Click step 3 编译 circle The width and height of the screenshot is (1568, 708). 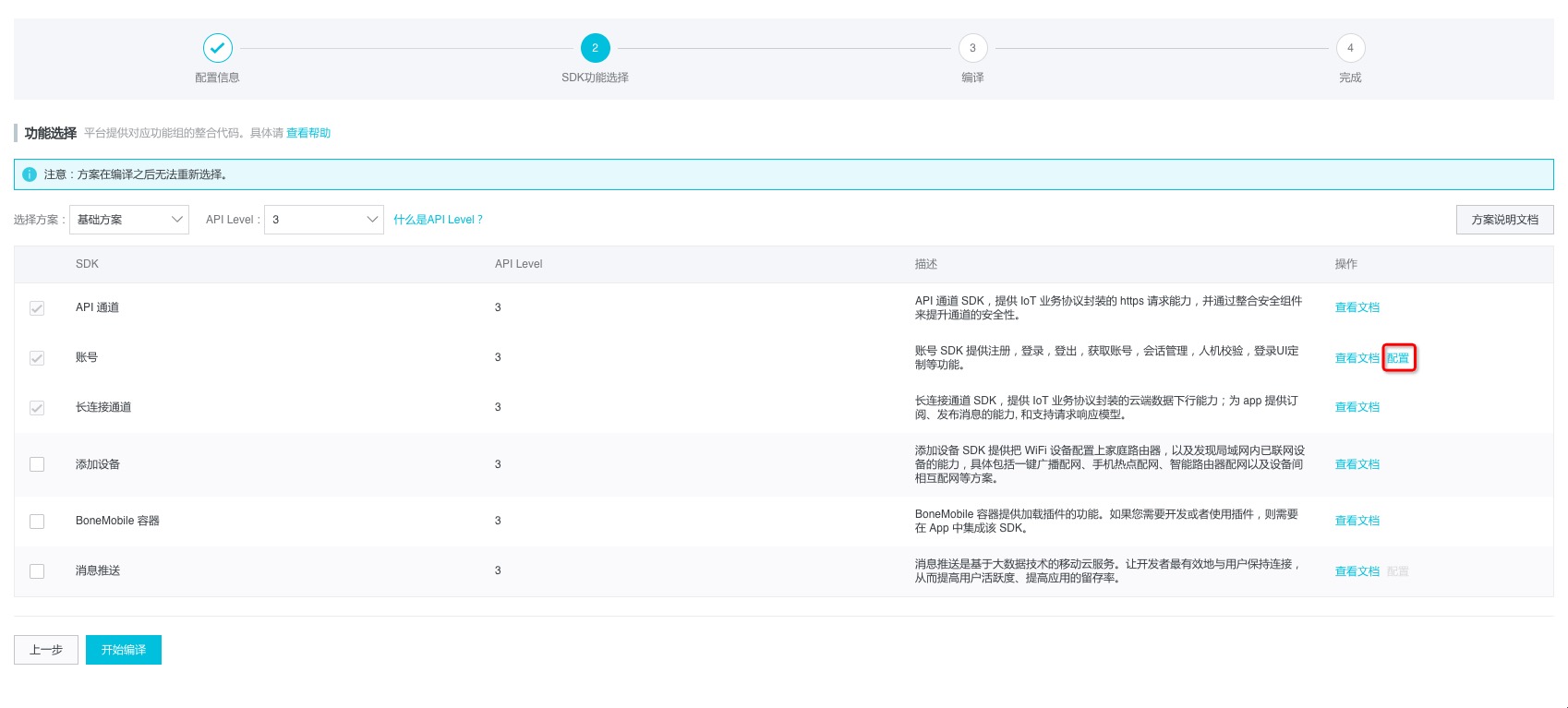tap(972, 48)
